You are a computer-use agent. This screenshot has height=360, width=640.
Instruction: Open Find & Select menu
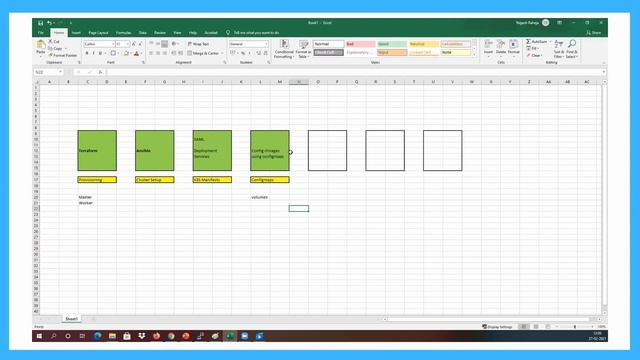coord(572,49)
